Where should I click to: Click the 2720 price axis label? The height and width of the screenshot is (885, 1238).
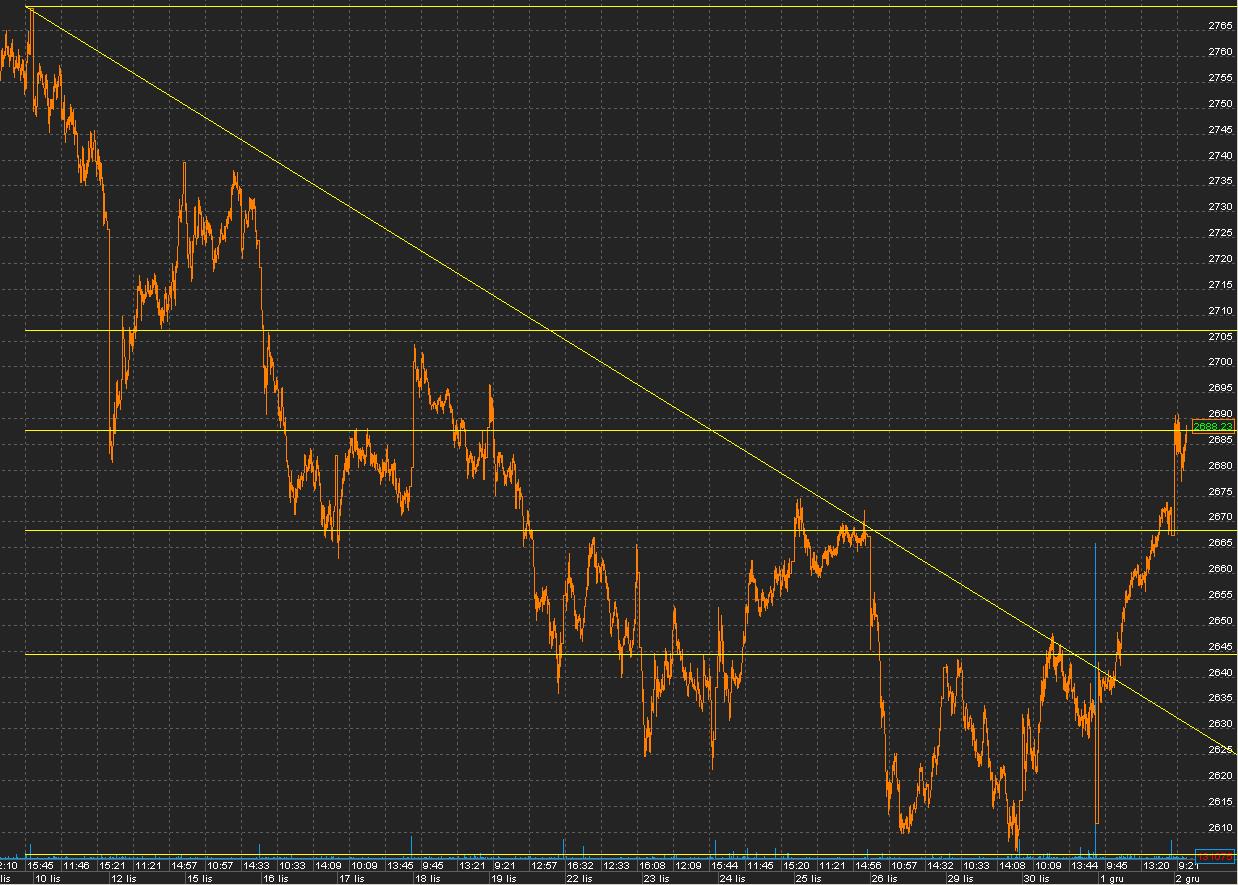(1220, 258)
